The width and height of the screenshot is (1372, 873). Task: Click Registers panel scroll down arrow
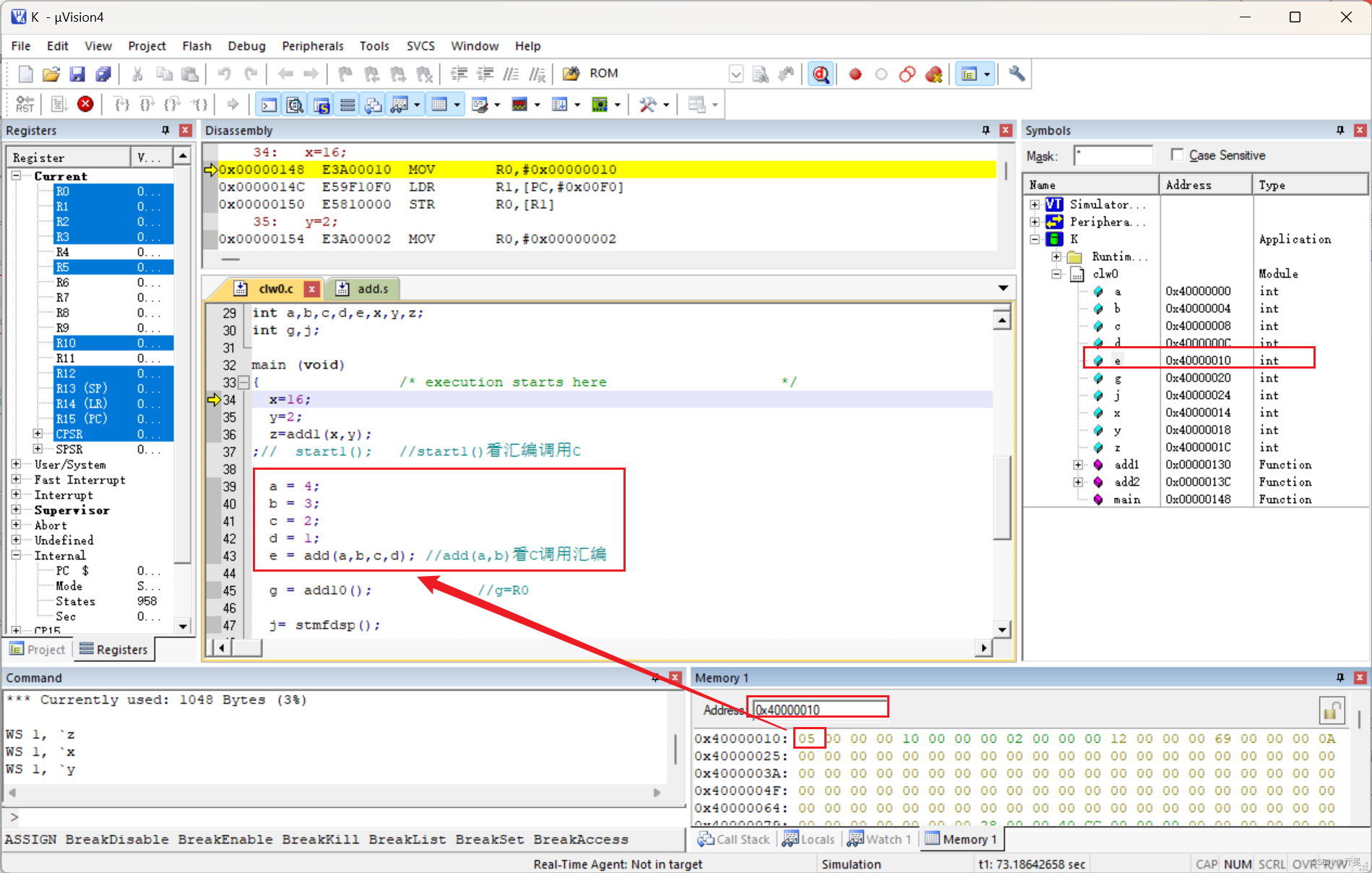click(x=183, y=626)
